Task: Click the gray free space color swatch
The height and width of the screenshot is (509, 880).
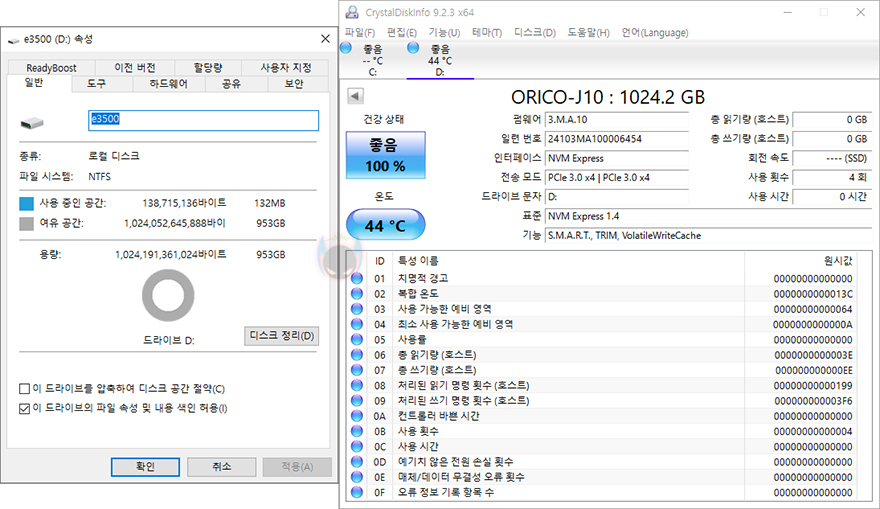Action: (26, 224)
